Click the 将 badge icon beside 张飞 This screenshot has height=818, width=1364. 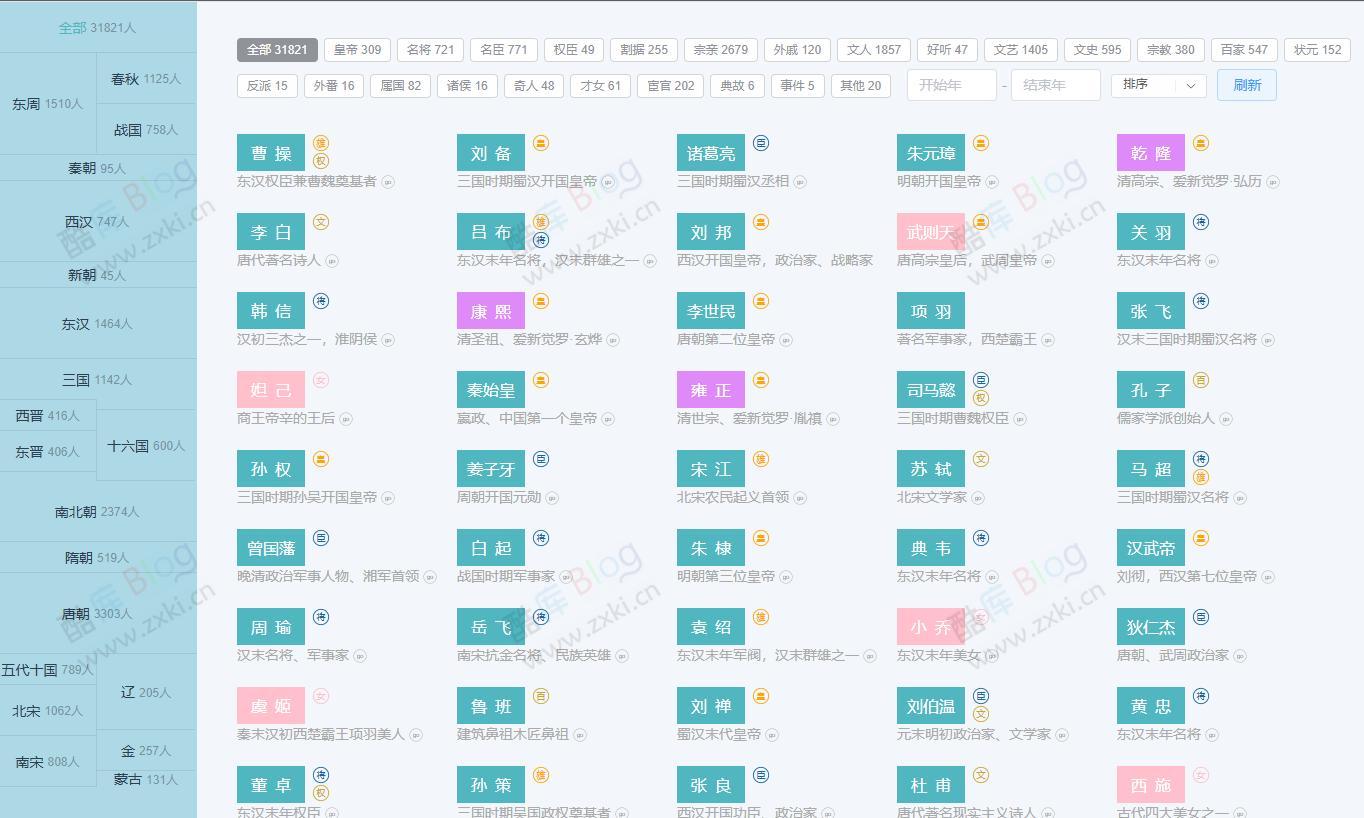click(1199, 302)
